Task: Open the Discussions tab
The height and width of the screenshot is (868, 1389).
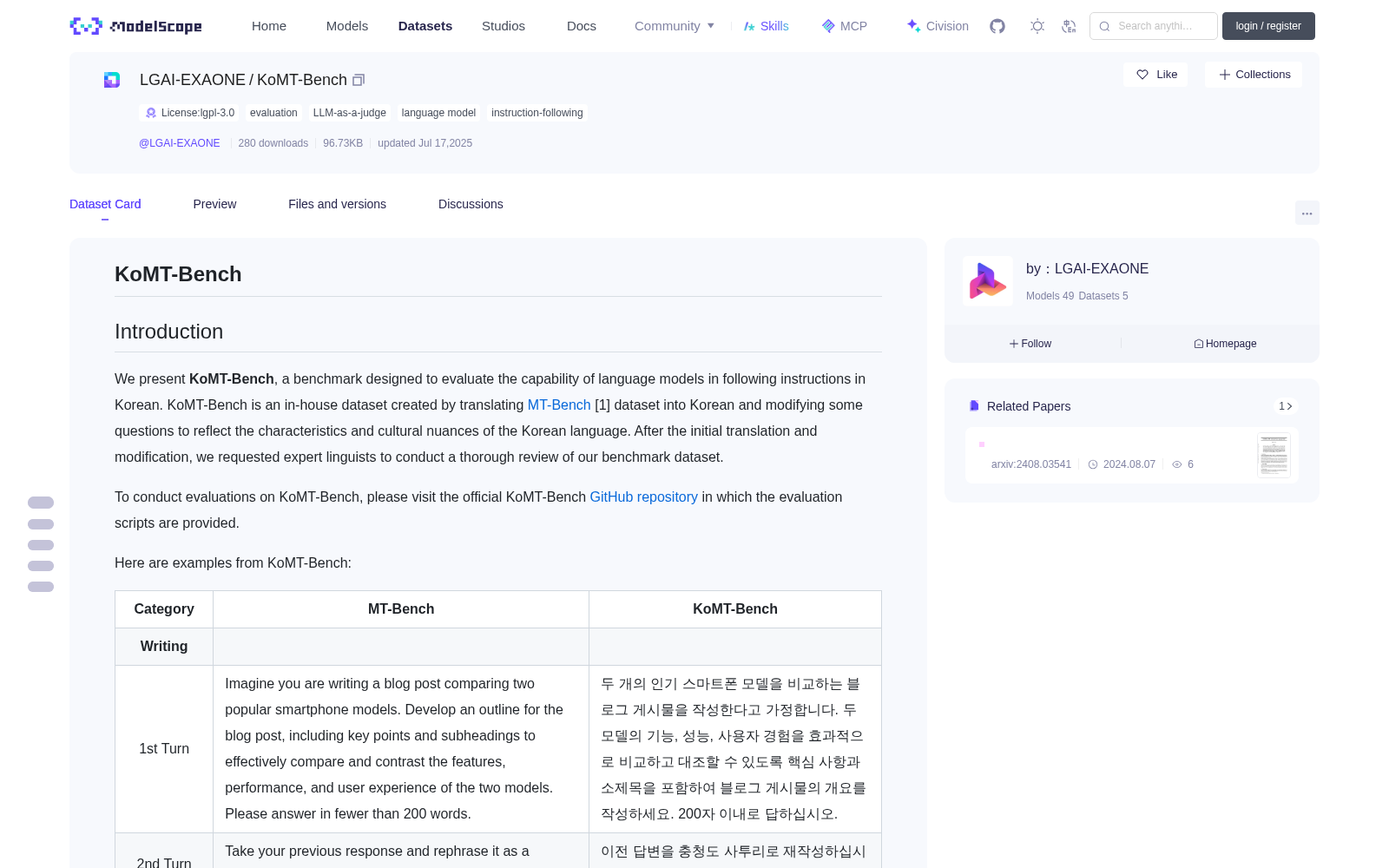Action: coord(471,204)
